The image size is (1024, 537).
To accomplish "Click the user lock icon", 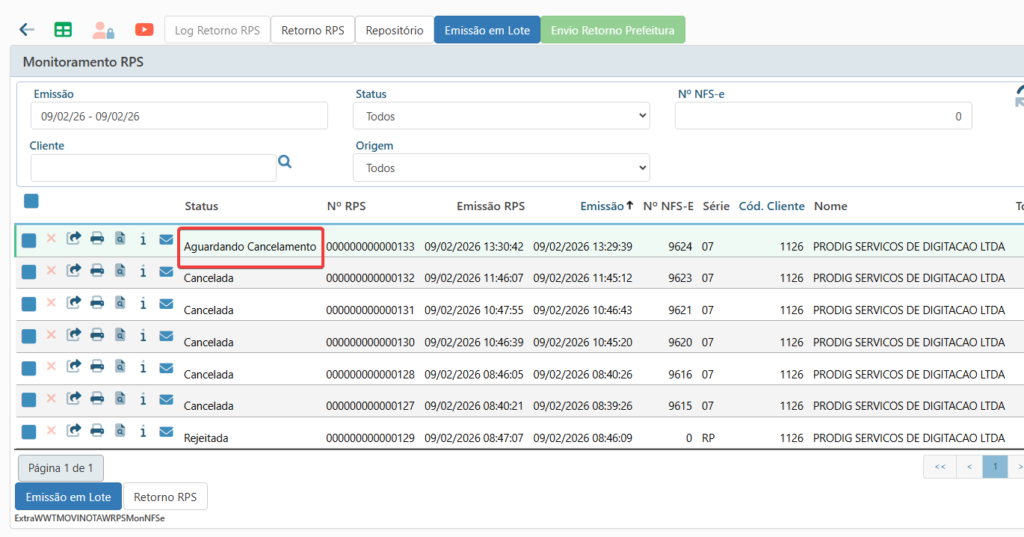I will [103, 30].
